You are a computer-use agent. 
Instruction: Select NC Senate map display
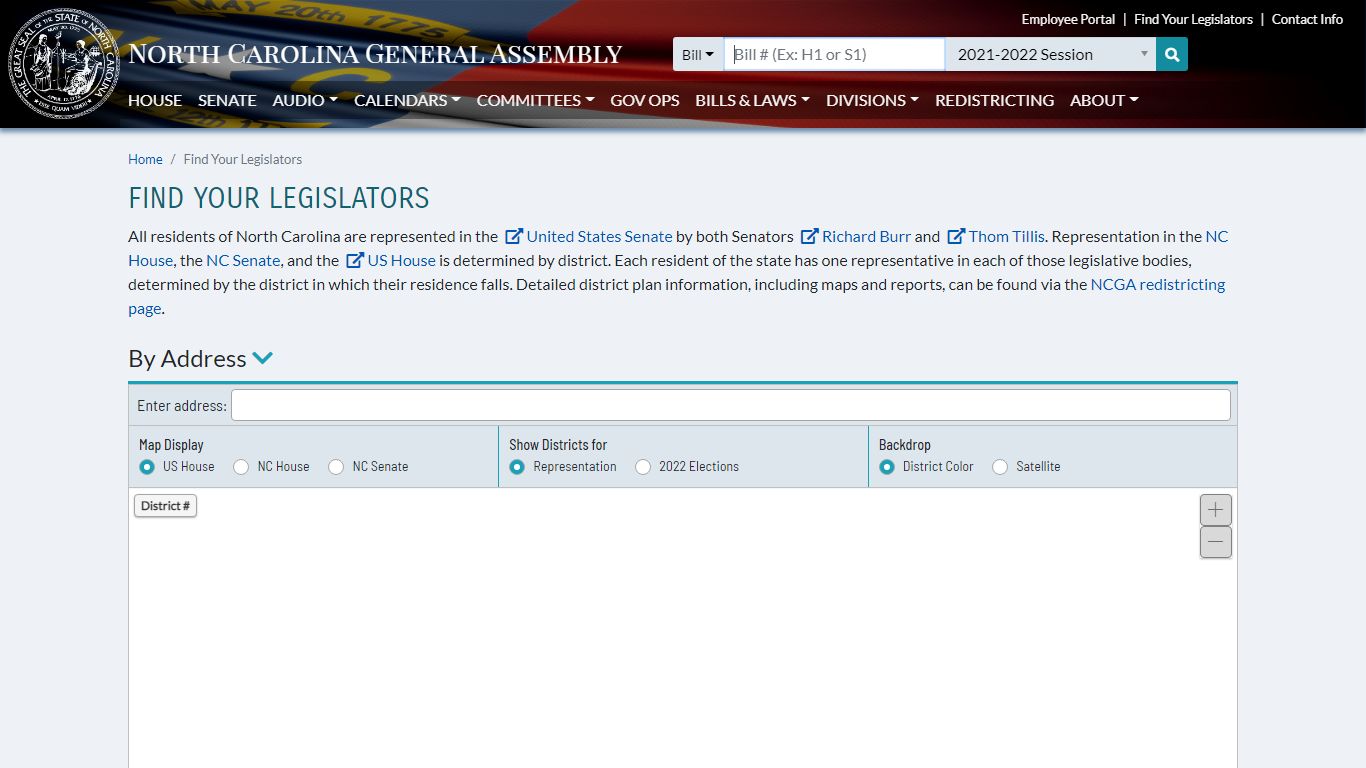[336, 467]
